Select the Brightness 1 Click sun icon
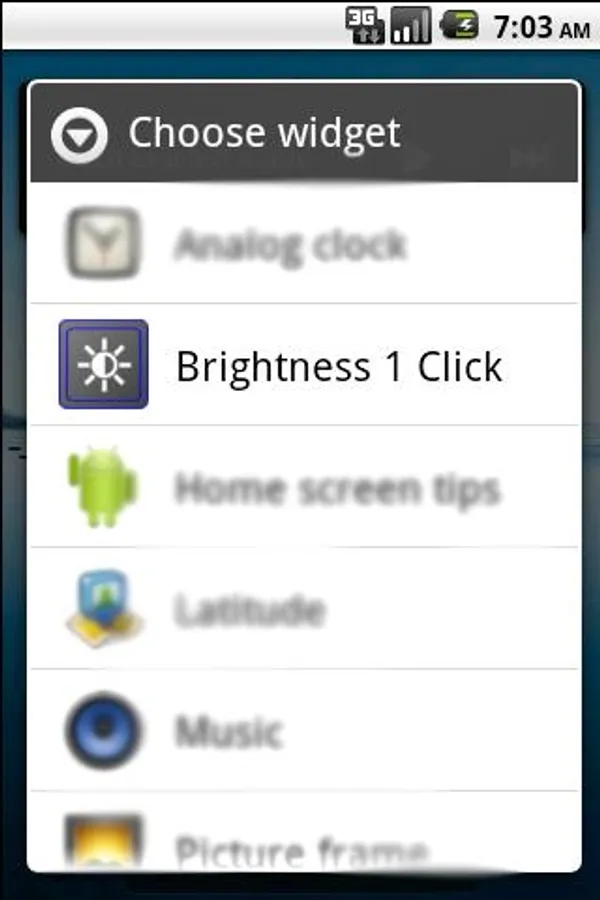The width and height of the screenshot is (600, 900). pyautogui.click(x=103, y=364)
